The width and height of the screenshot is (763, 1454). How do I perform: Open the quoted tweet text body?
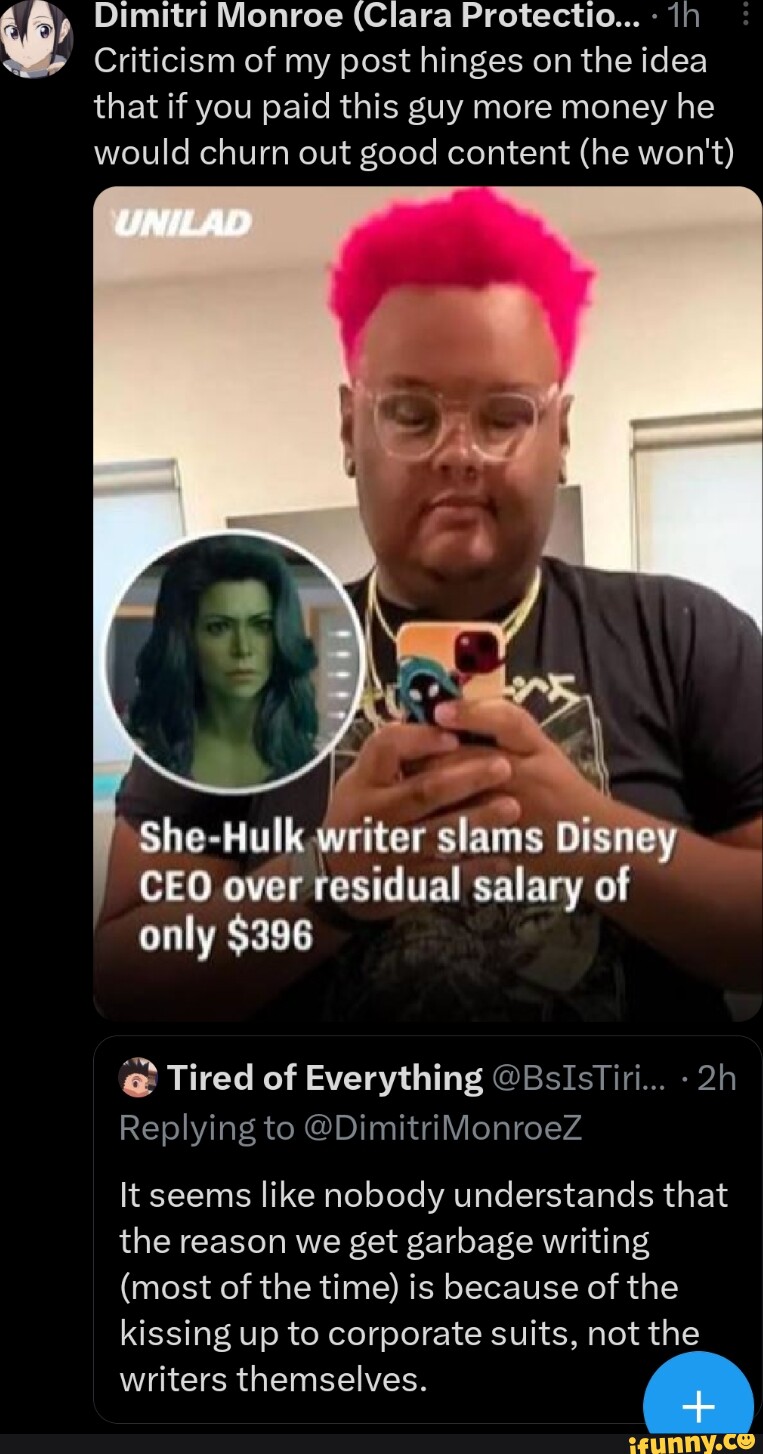pos(423,1287)
